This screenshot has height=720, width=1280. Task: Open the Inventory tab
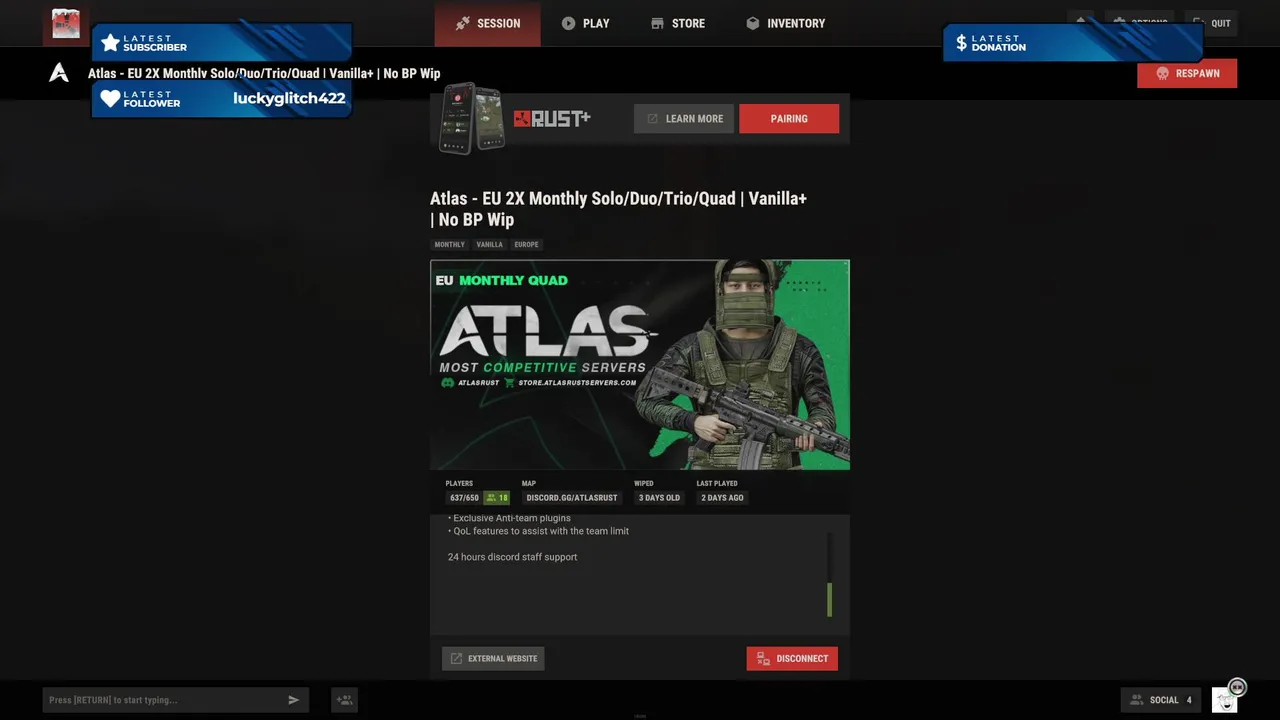click(786, 23)
